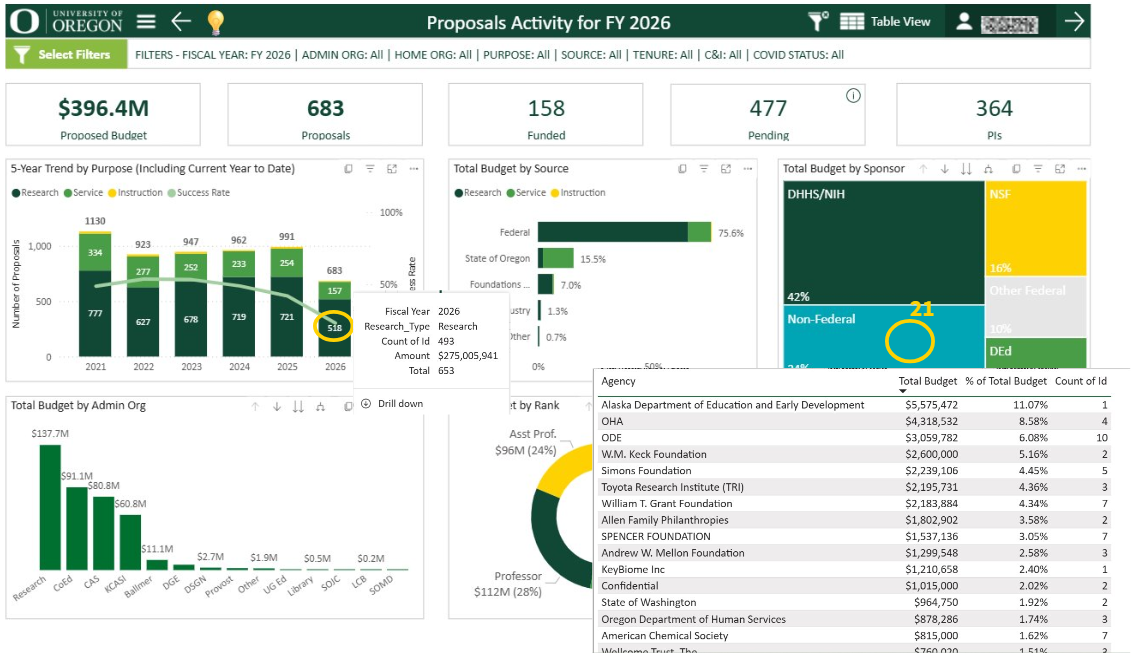Select the DHHS/NIH treemap tile
Image resolution: width=1135 pixels, height=657 pixels.
pyautogui.click(x=883, y=242)
